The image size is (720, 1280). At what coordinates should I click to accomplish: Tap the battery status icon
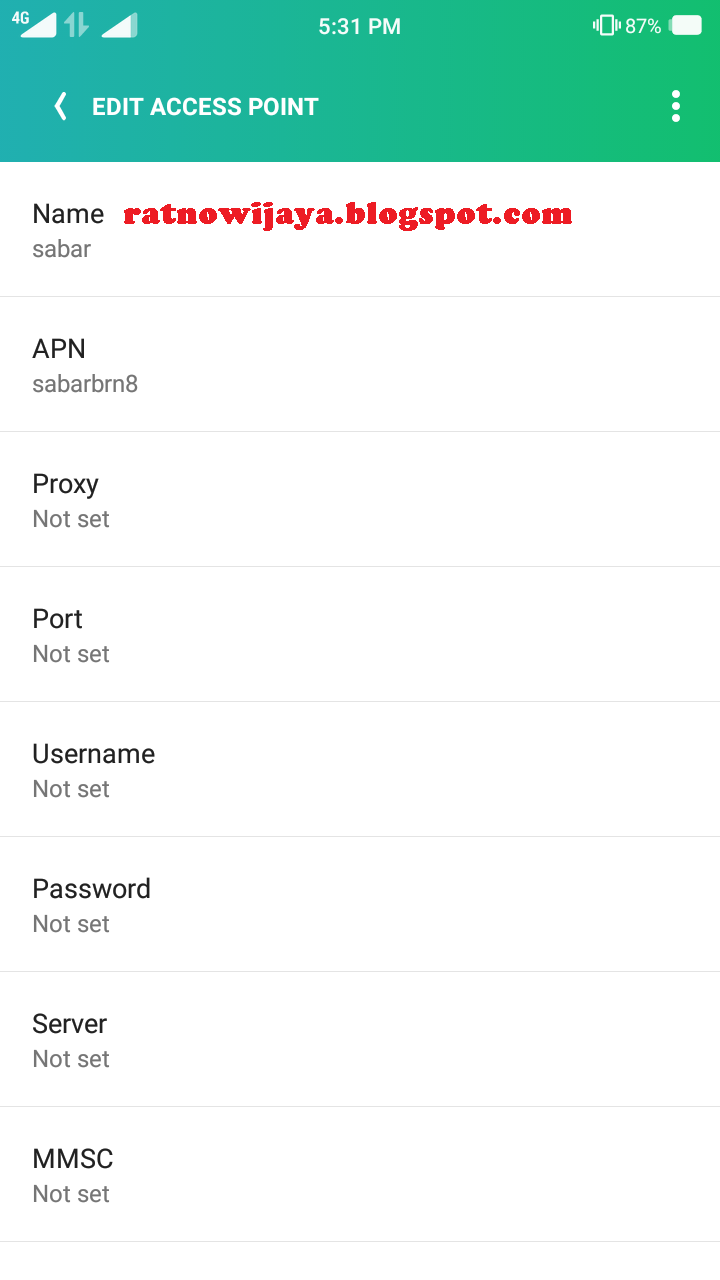click(686, 26)
